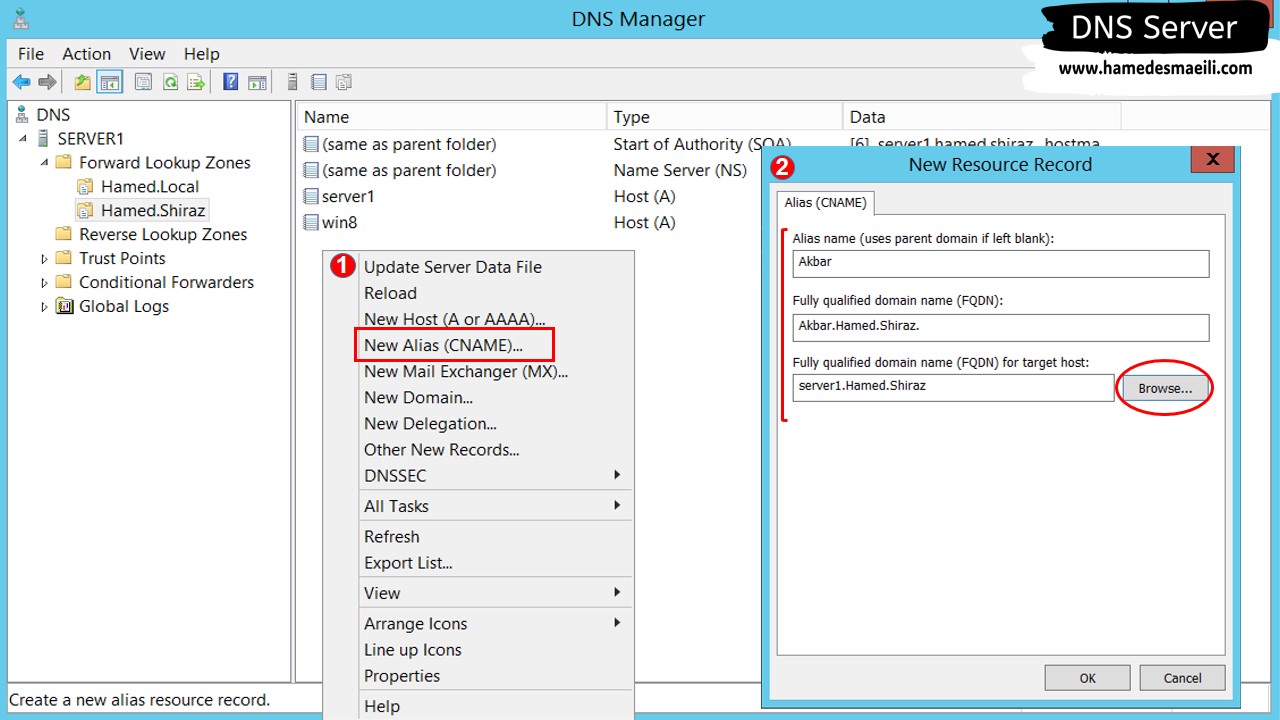Open the Action menu
The height and width of the screenshot is (720, 1280).
coord(87,54)
